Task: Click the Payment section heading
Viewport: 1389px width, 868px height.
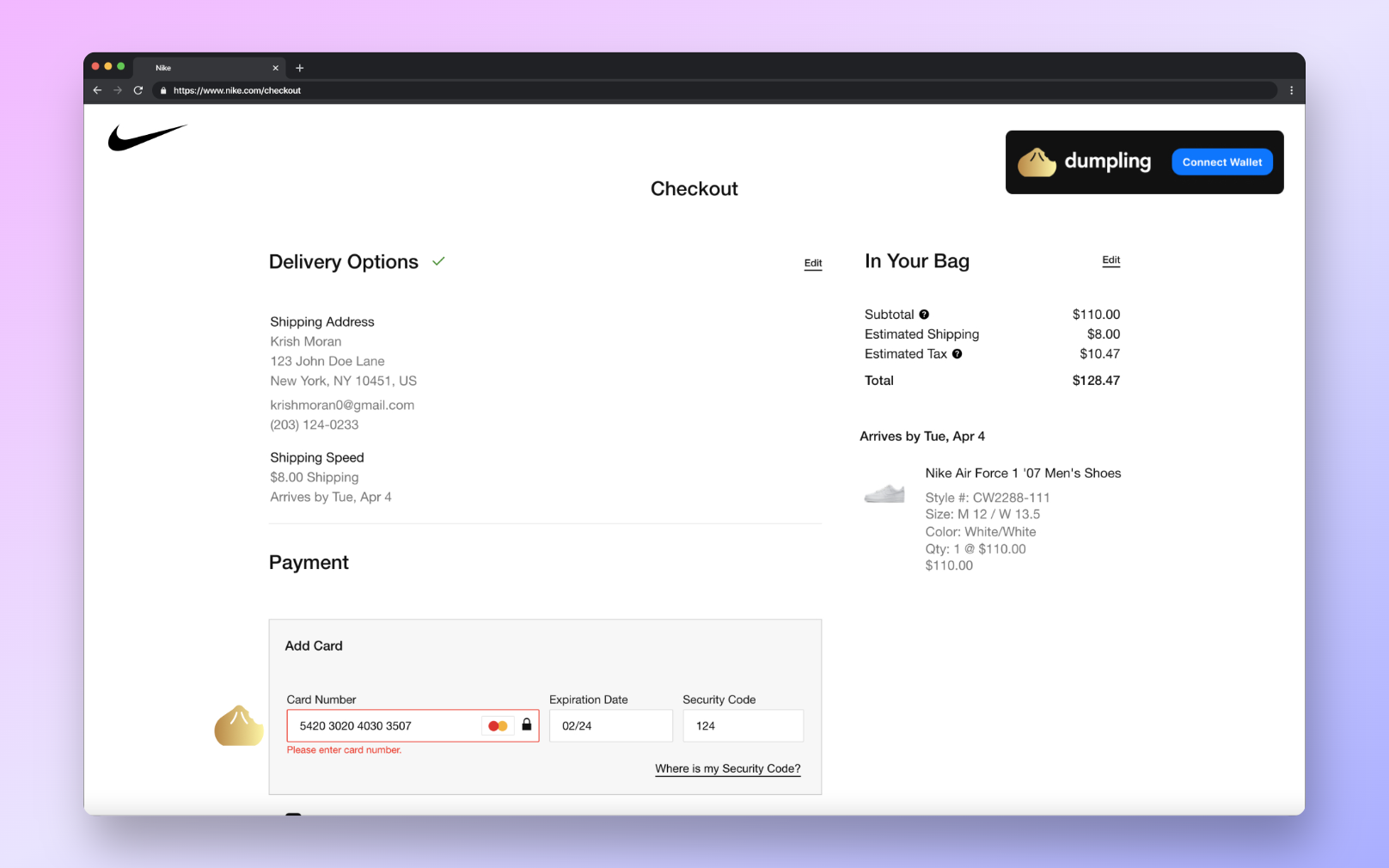Action: coord(309,563)
